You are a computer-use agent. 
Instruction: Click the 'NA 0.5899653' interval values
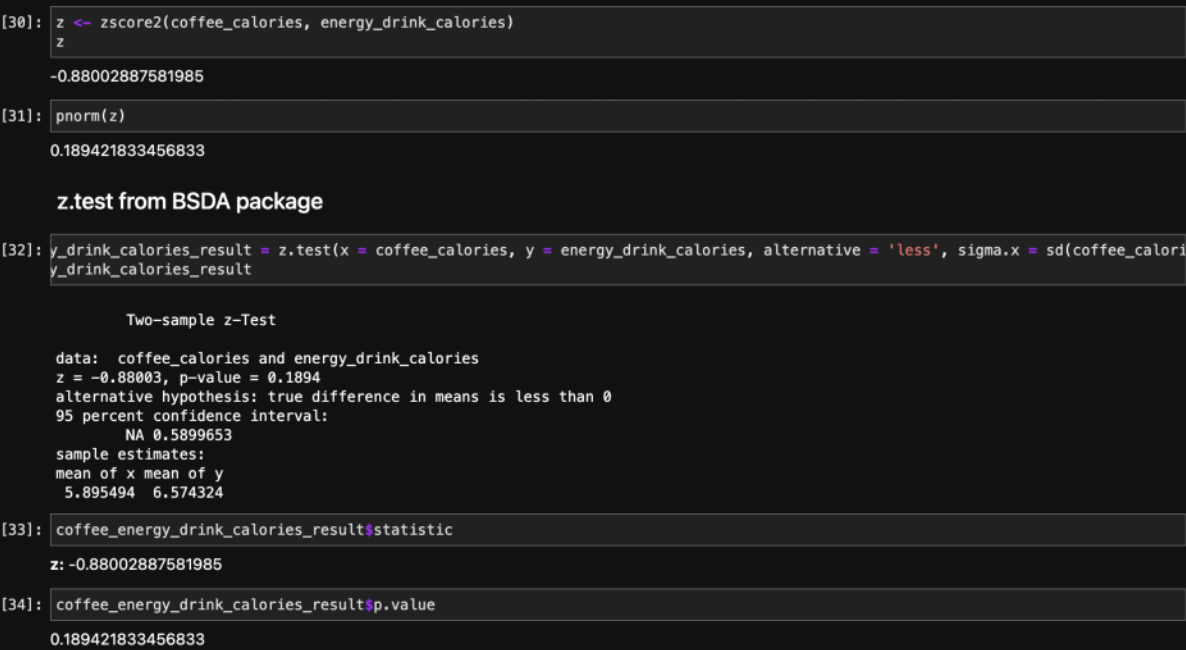(179, 435)
